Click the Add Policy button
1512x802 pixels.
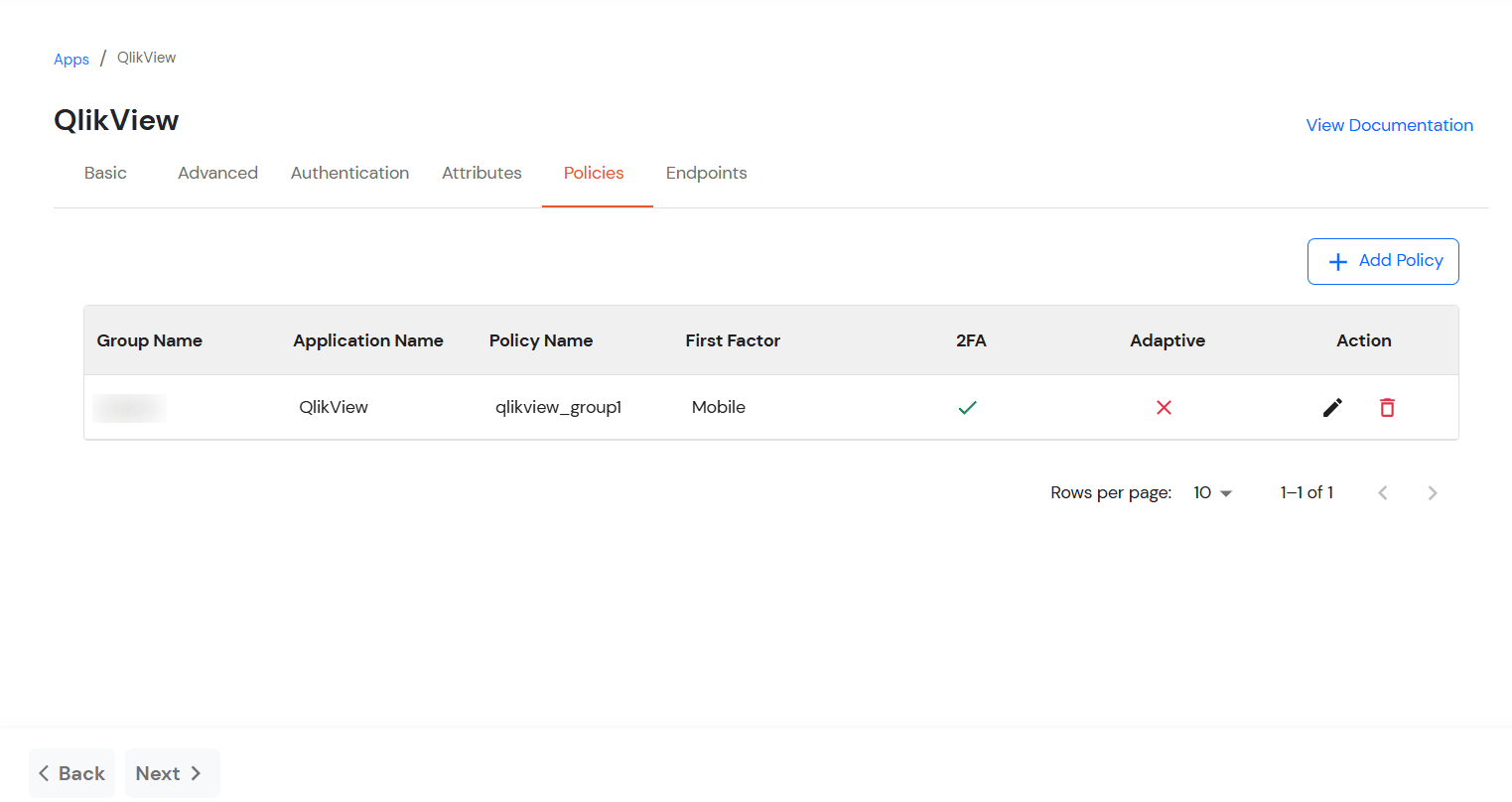pos(1383,261)
